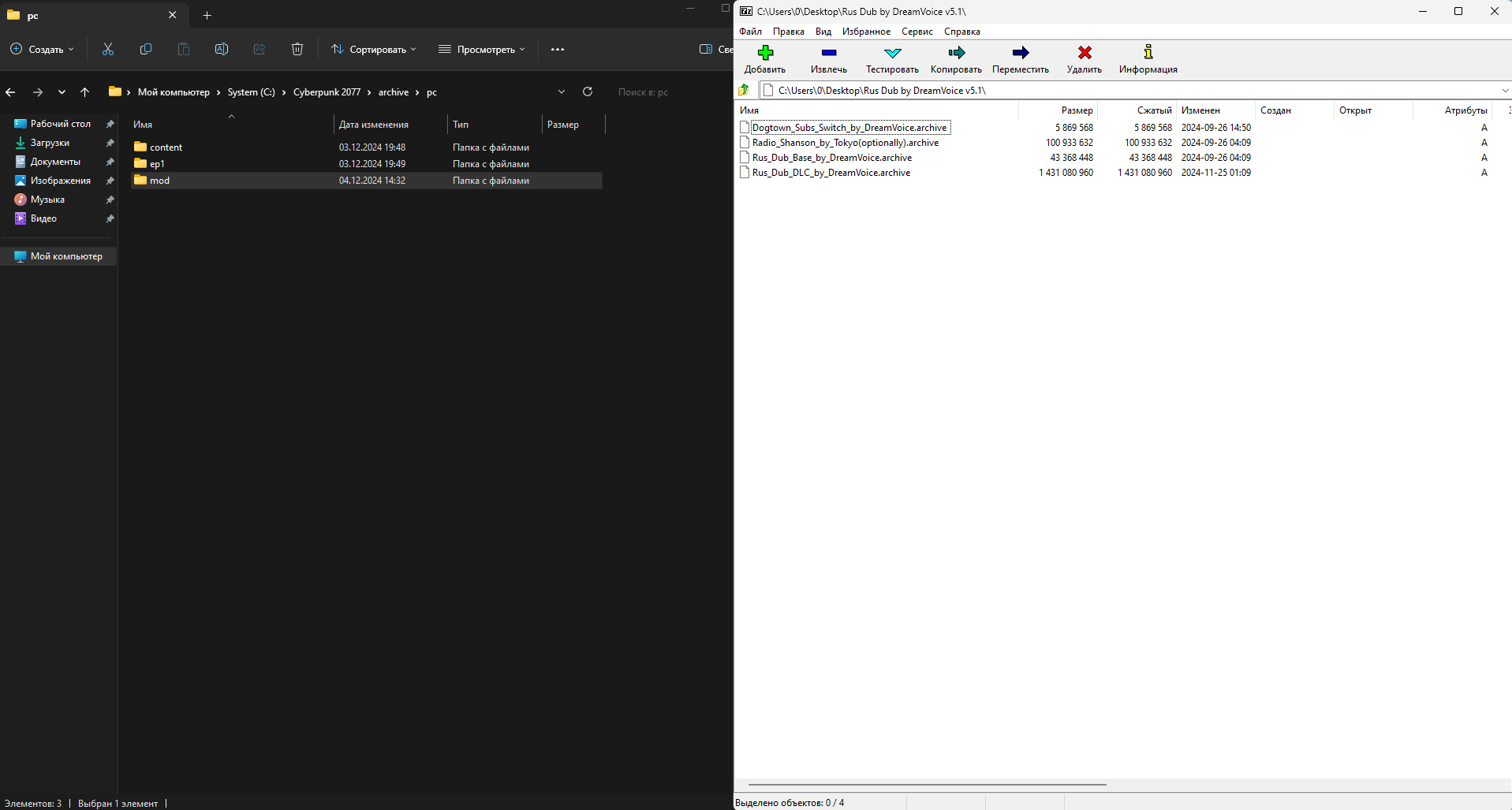This screenshot has width=1512, height=810.
Task: Click System (C:) in the breadcrumb path
Action: coord(252,92)
